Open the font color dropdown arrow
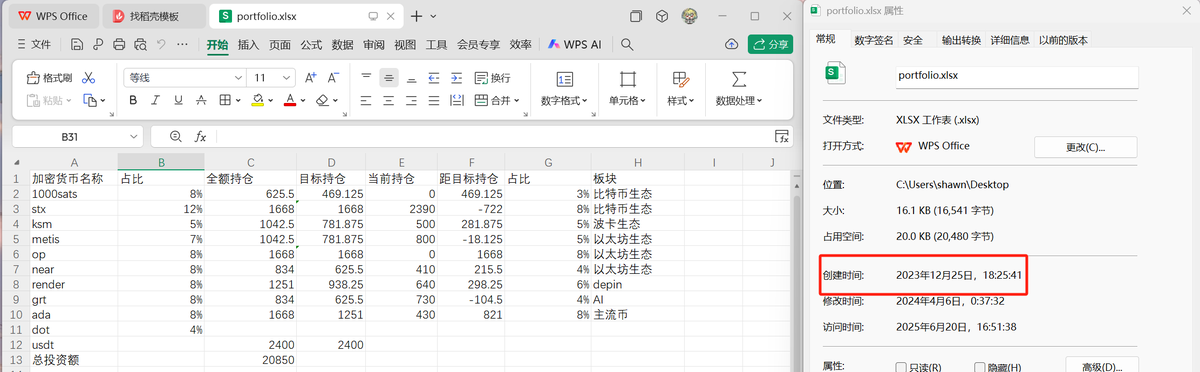Viewport: 1200px width, 372px height. [x=303, y=100]
